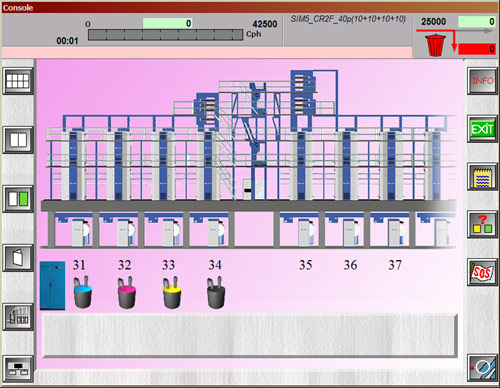Click the red question mark help icon
This screenshot has height=388, width=500.
(482, 224)
